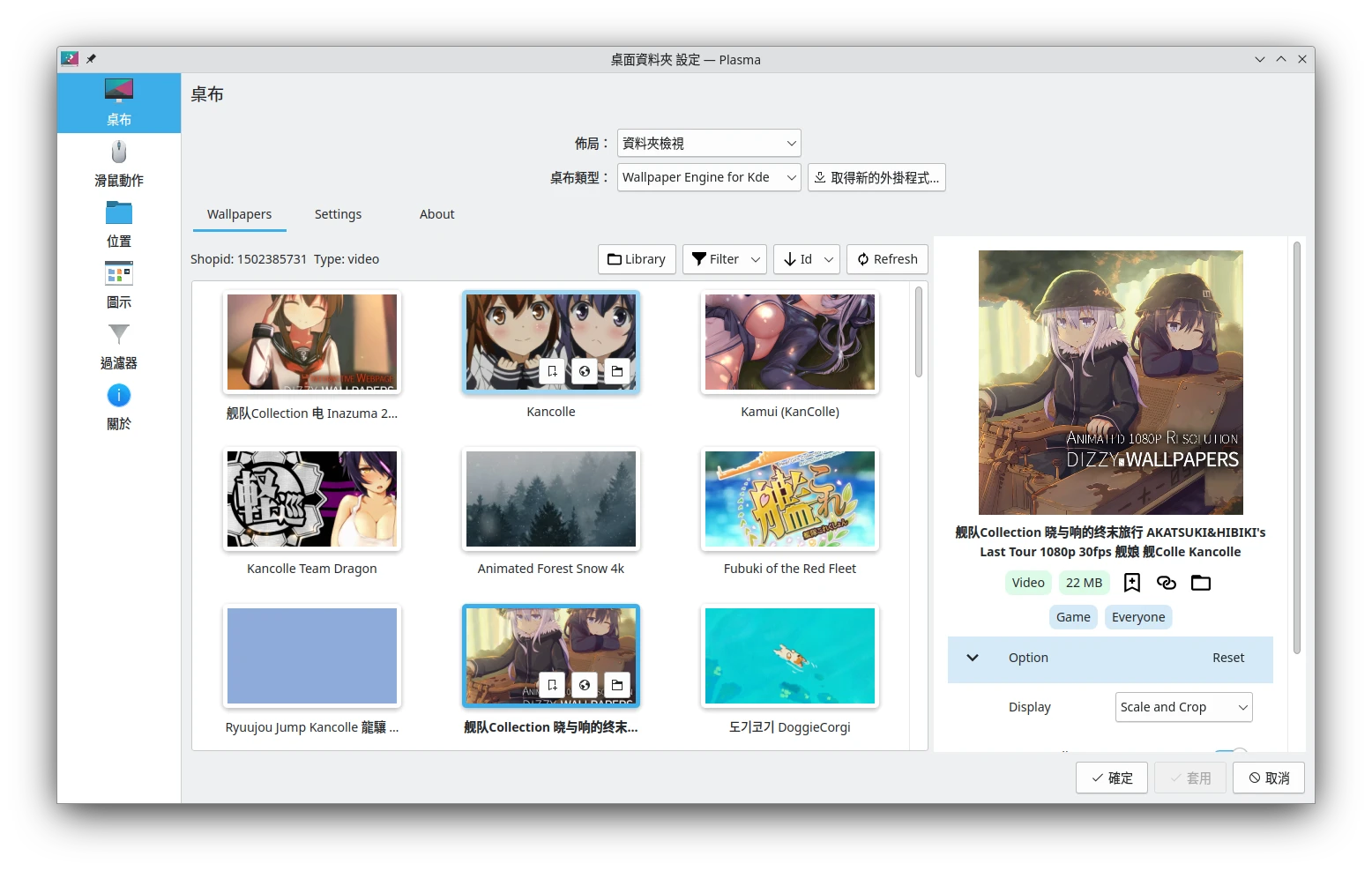Image resolution: width=1372 pixels, height=871 pixels.
Task: Click globe icon on 舰队Collection 晓与响 thumbnail
Action: [585, 685]
